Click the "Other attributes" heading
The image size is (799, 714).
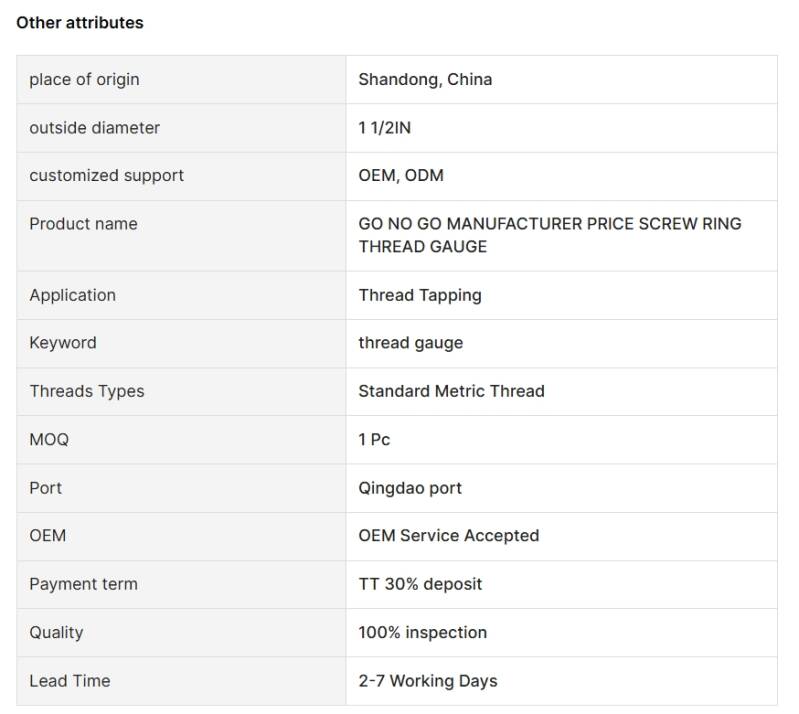point(80,23)
